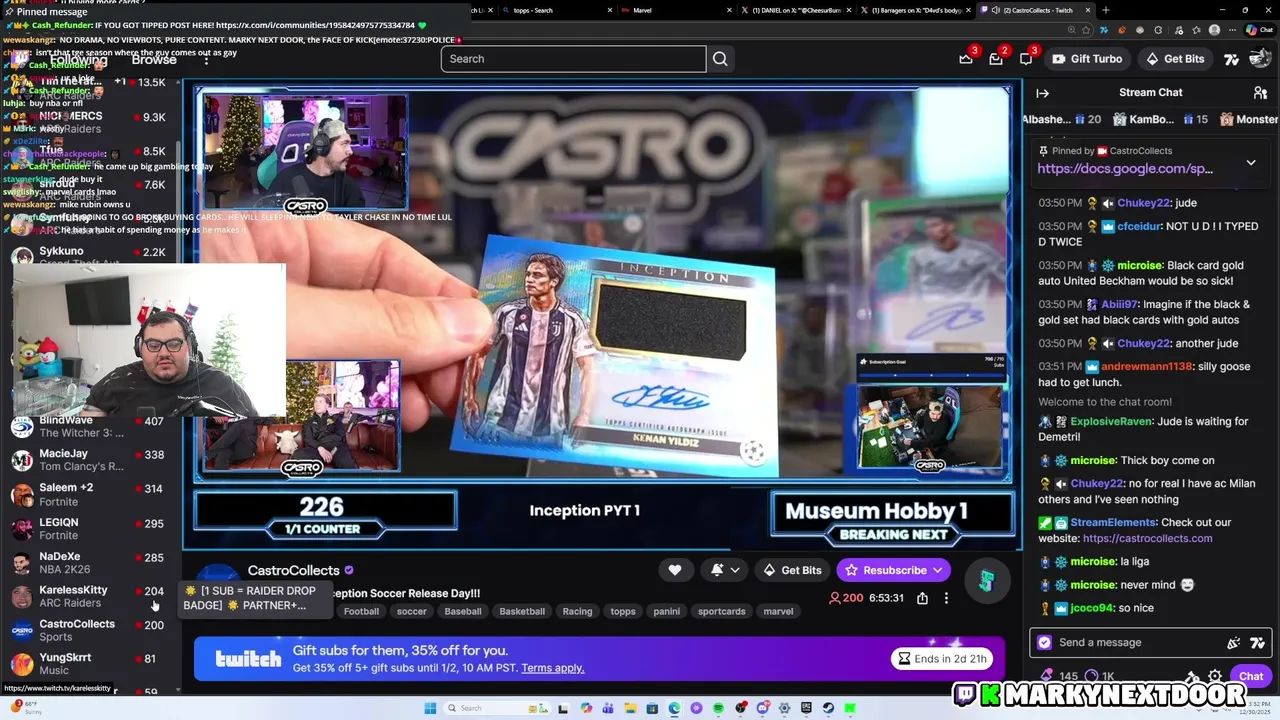This screenshot has width=1280, height=720.
Task: Open CastroCollects Sports channel in sidebar
Action: tap(90, 630)
